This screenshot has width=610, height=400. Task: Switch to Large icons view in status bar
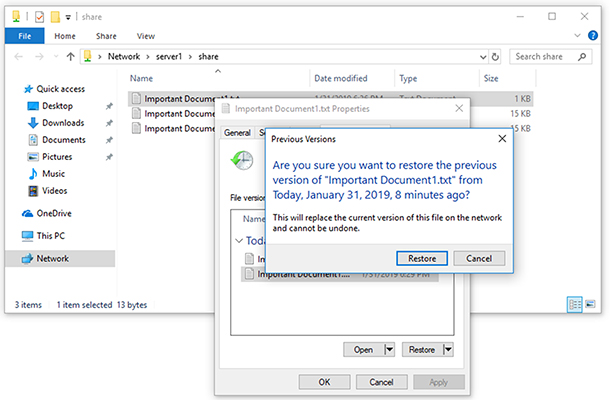(x=590, y=304)
